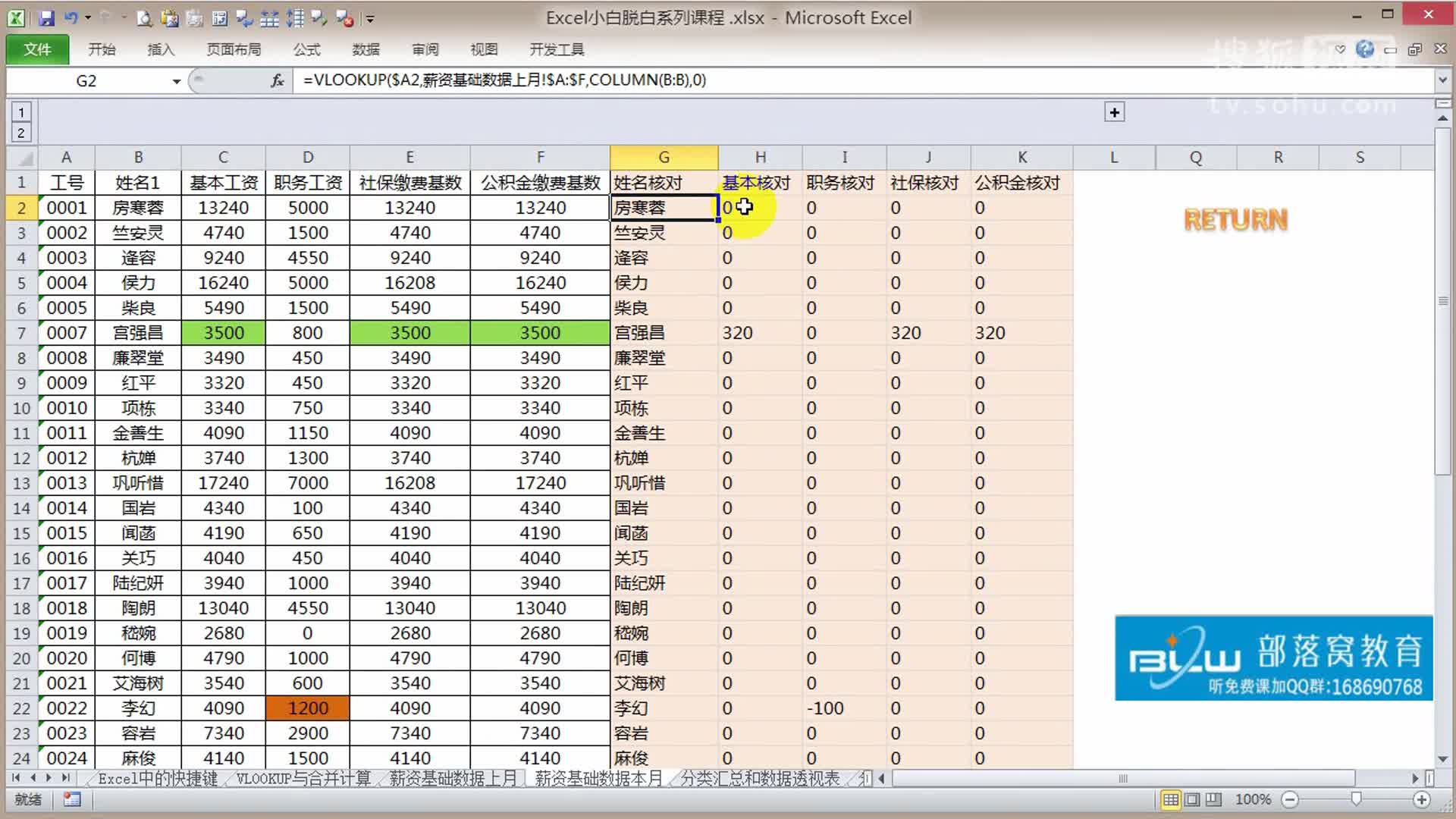Click the zoom out minus button
The width and height of the screenshot is (1456, 819).
(x=1290, y=799)
